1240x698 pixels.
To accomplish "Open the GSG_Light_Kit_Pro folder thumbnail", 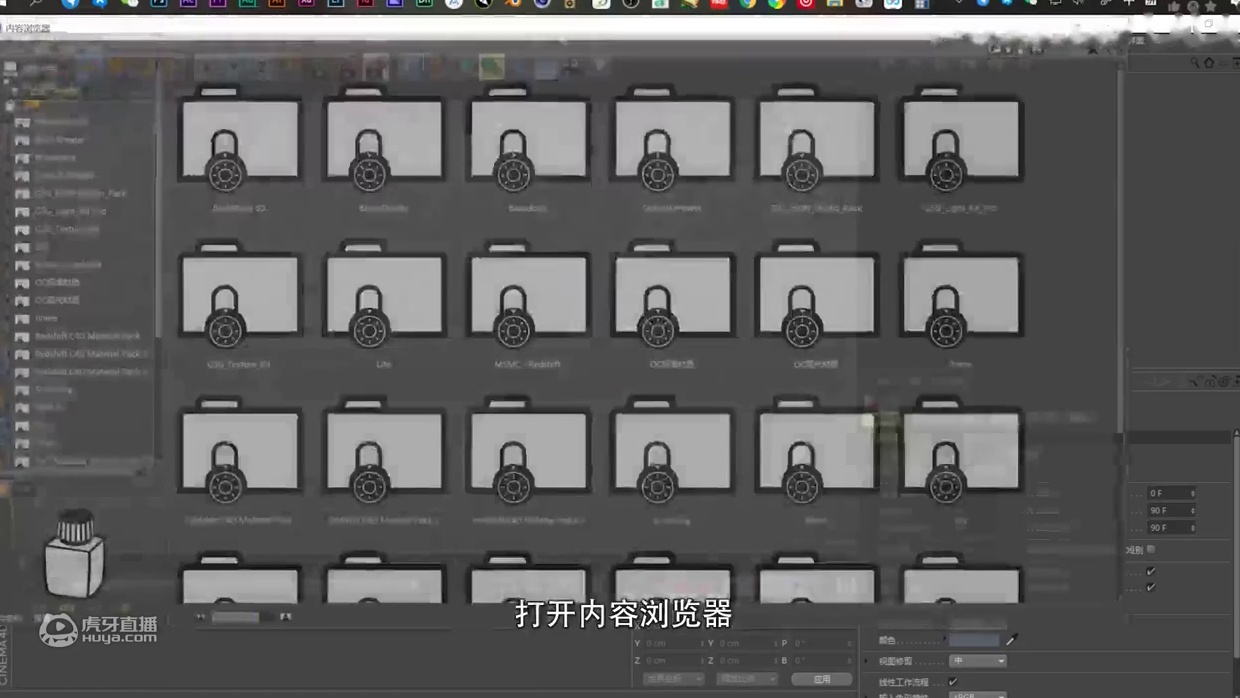I will tap(960, 138).
